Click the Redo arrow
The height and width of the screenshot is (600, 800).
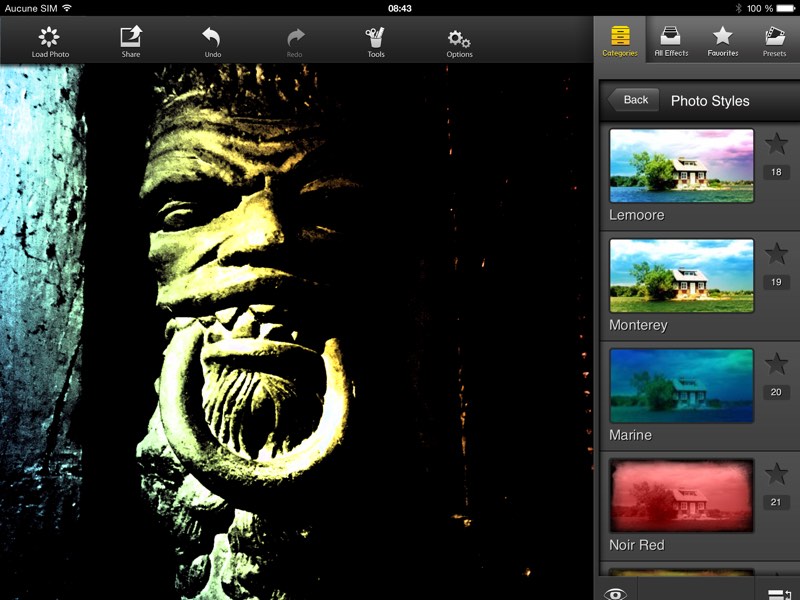coord(295,42)
